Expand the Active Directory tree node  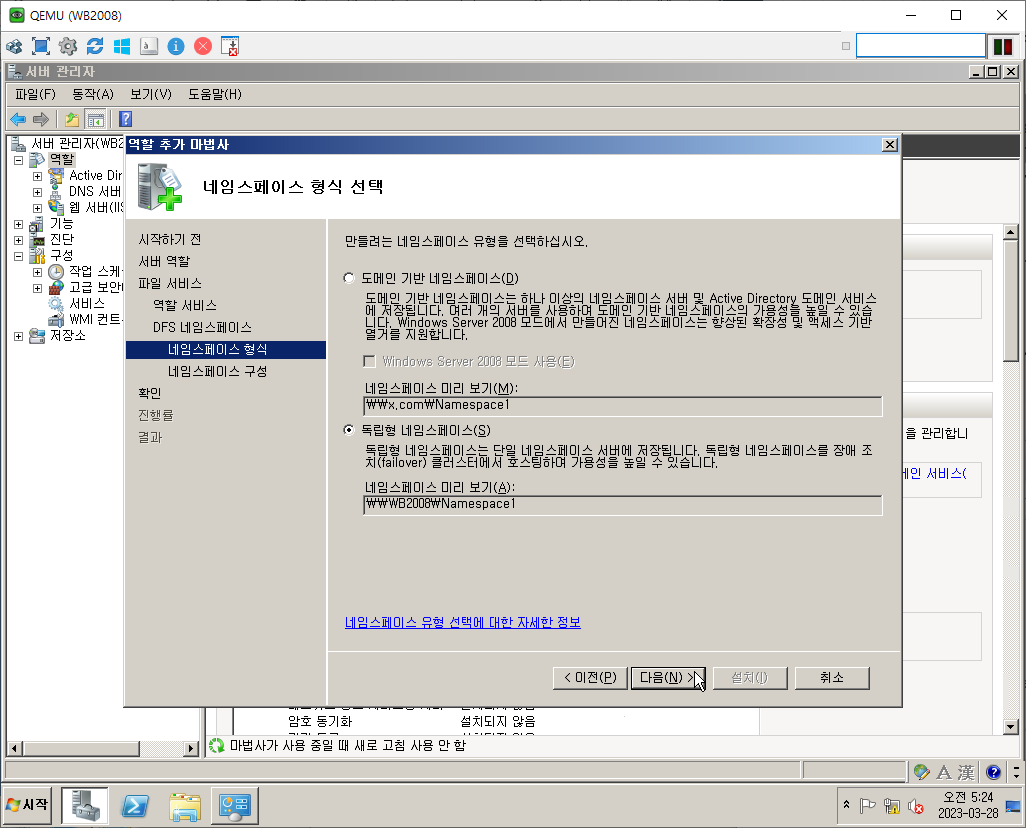(37, 176)
